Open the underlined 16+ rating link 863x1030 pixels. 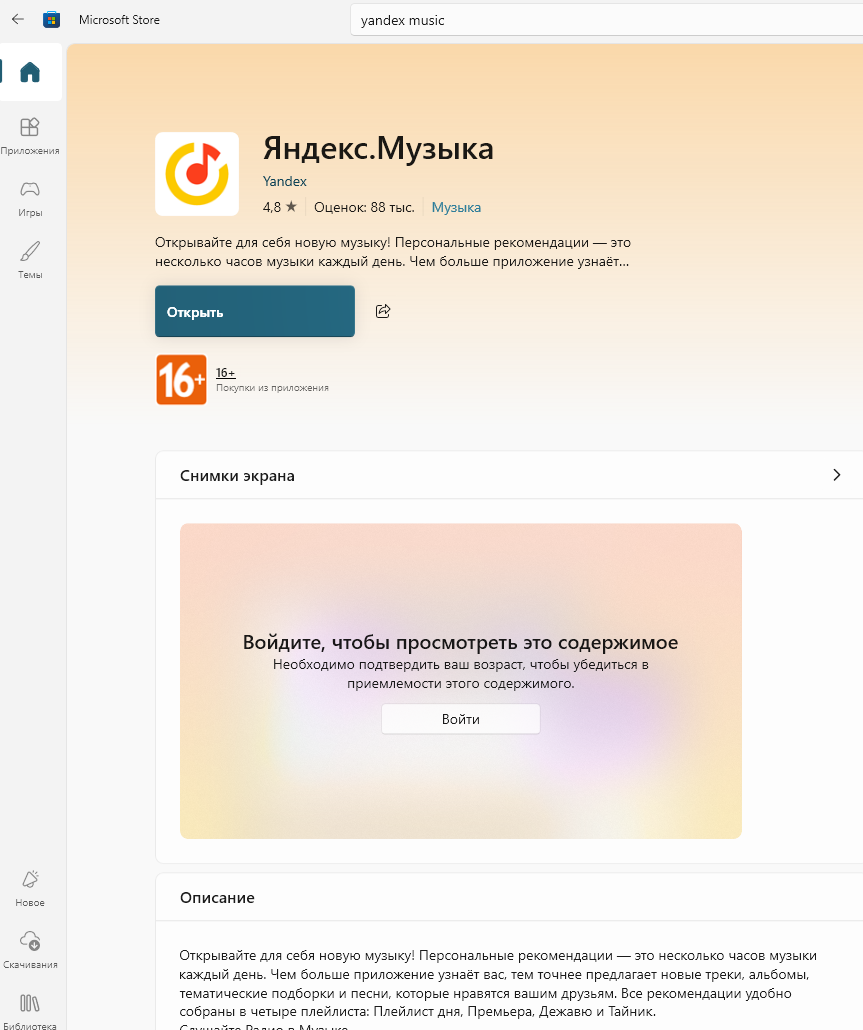coord(225,372)
